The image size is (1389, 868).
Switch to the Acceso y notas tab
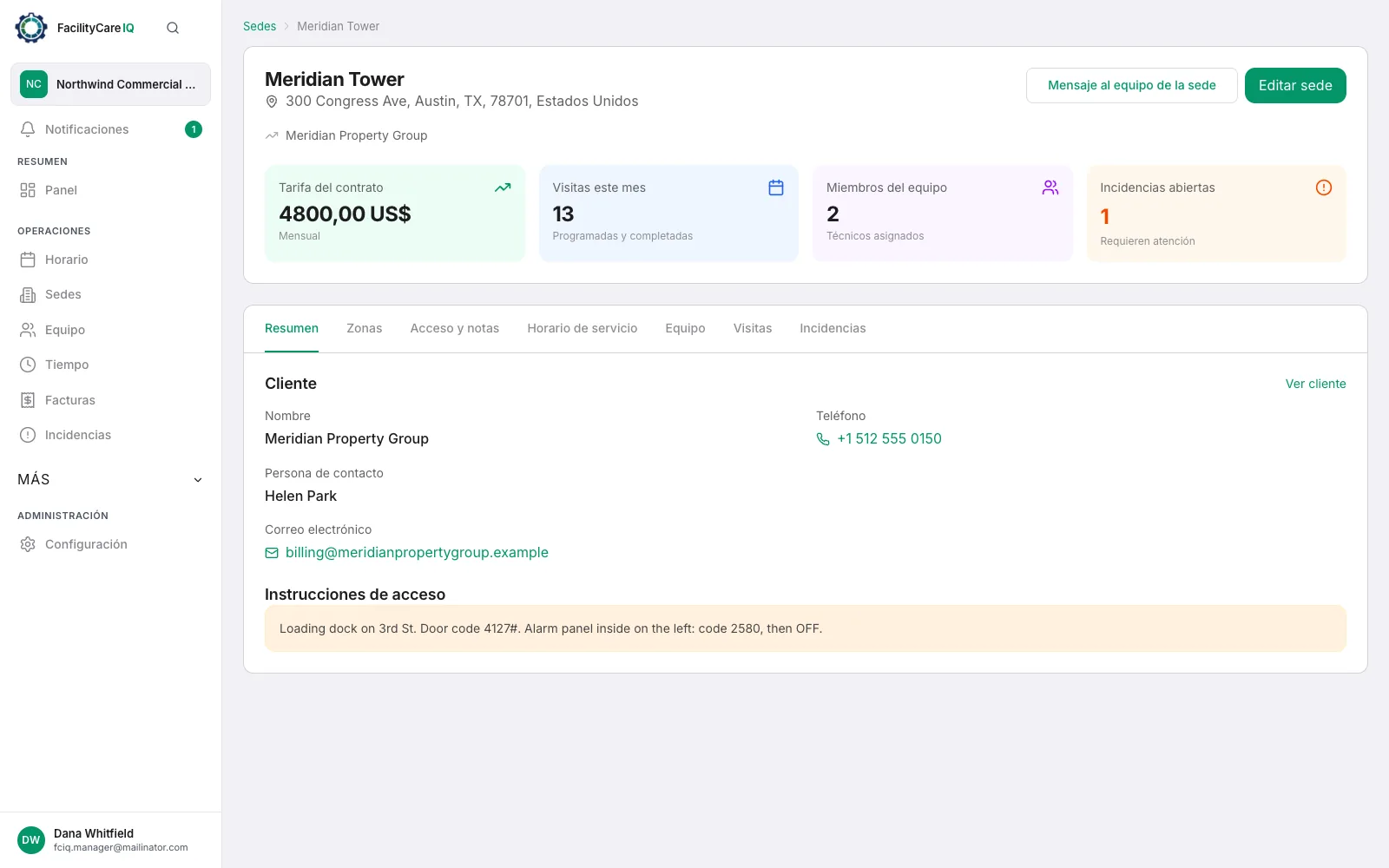pyautogui.click(x=455, y=328)
